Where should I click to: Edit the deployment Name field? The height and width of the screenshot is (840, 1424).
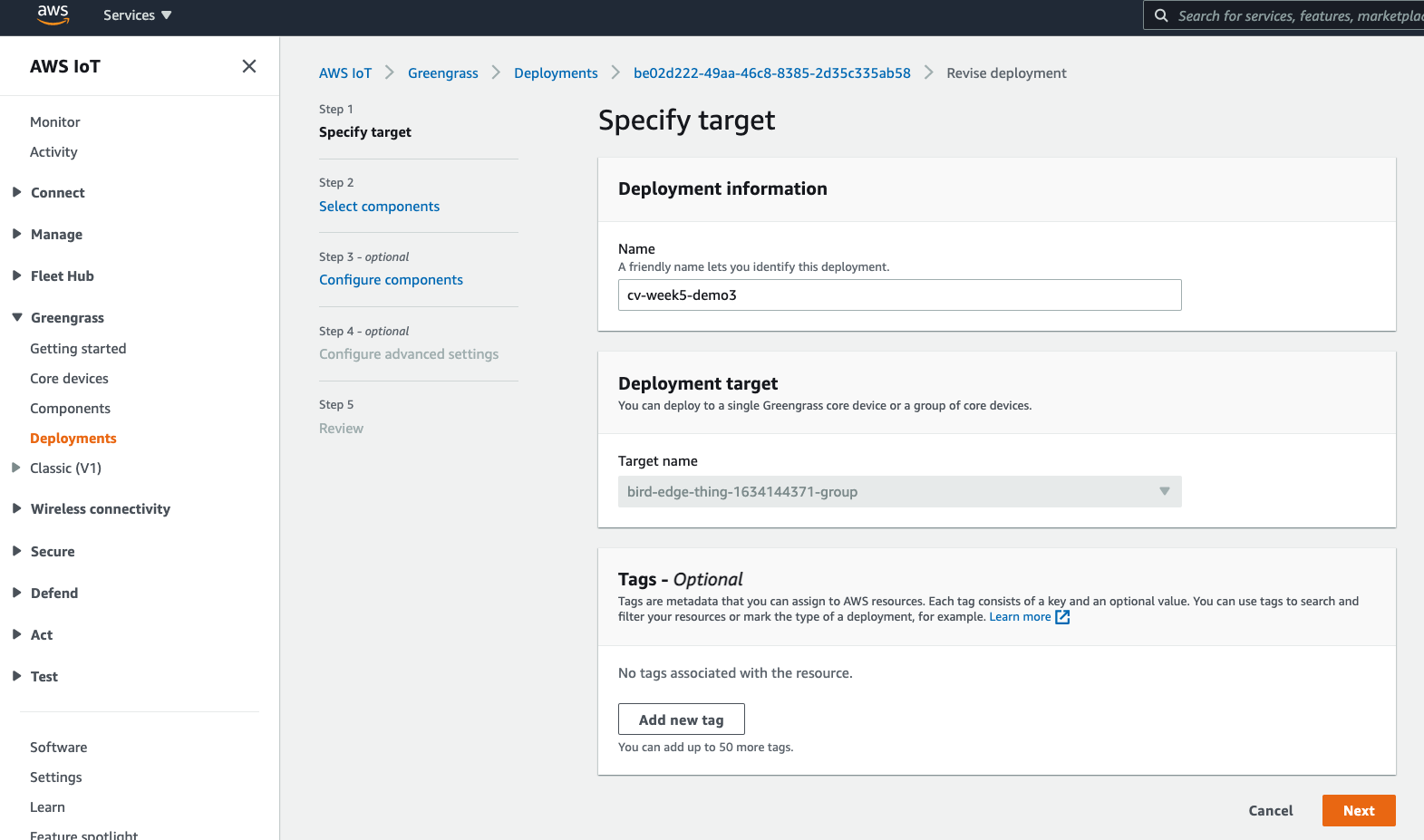pyautogui.click(x=900, y=295)
